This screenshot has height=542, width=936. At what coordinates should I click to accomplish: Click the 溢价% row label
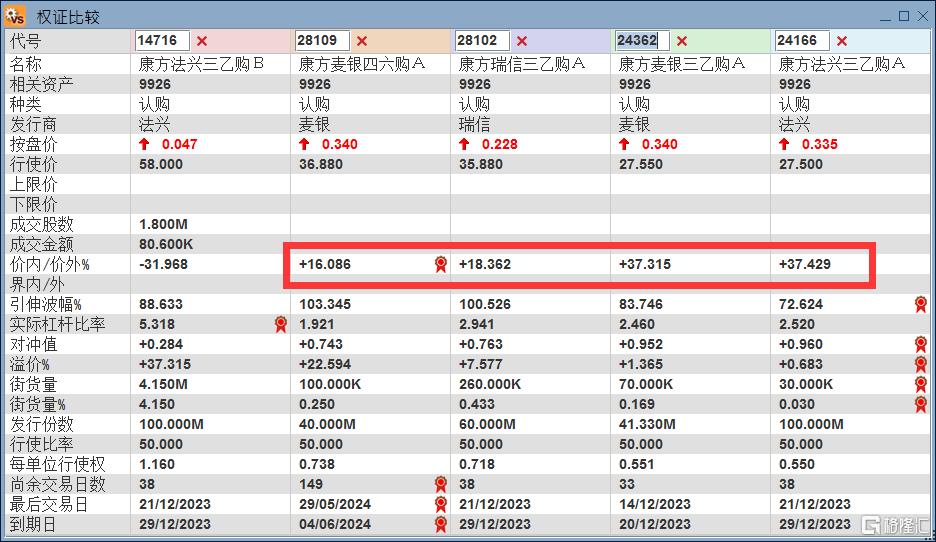[x=29, y=364]
